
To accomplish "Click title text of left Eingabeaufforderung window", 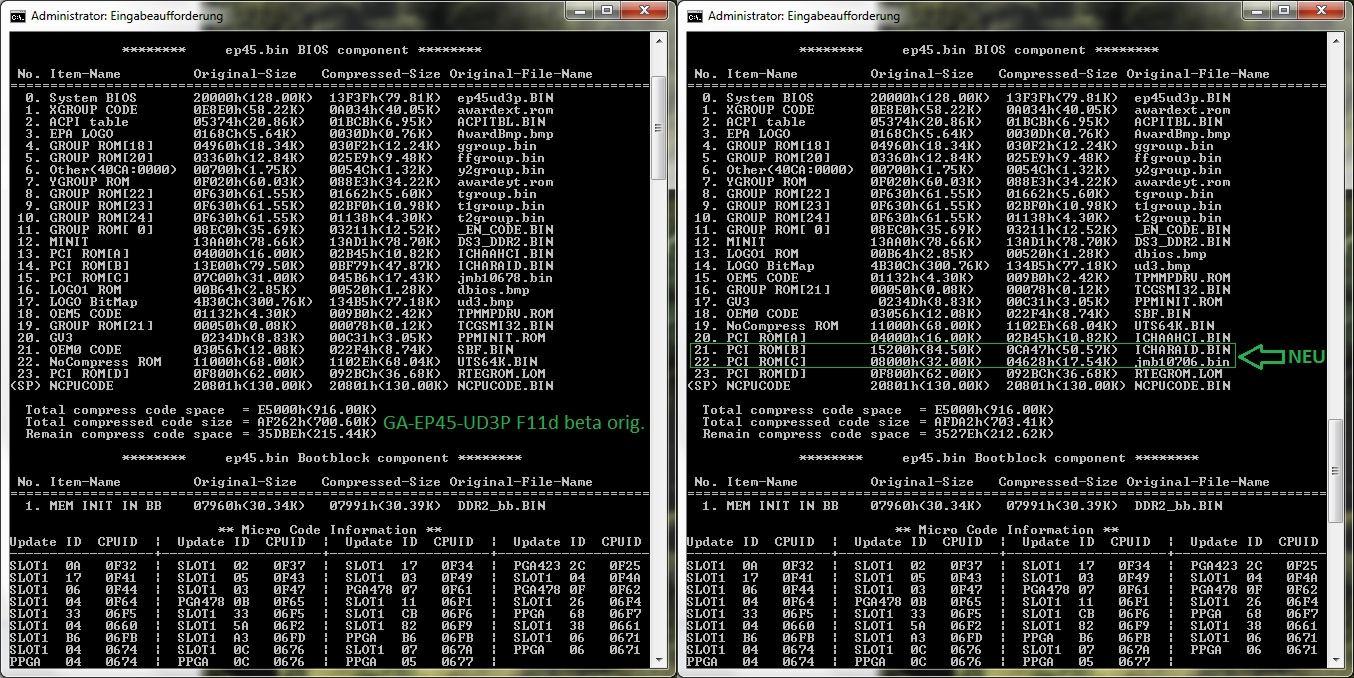I will click(x=125, y=16).
